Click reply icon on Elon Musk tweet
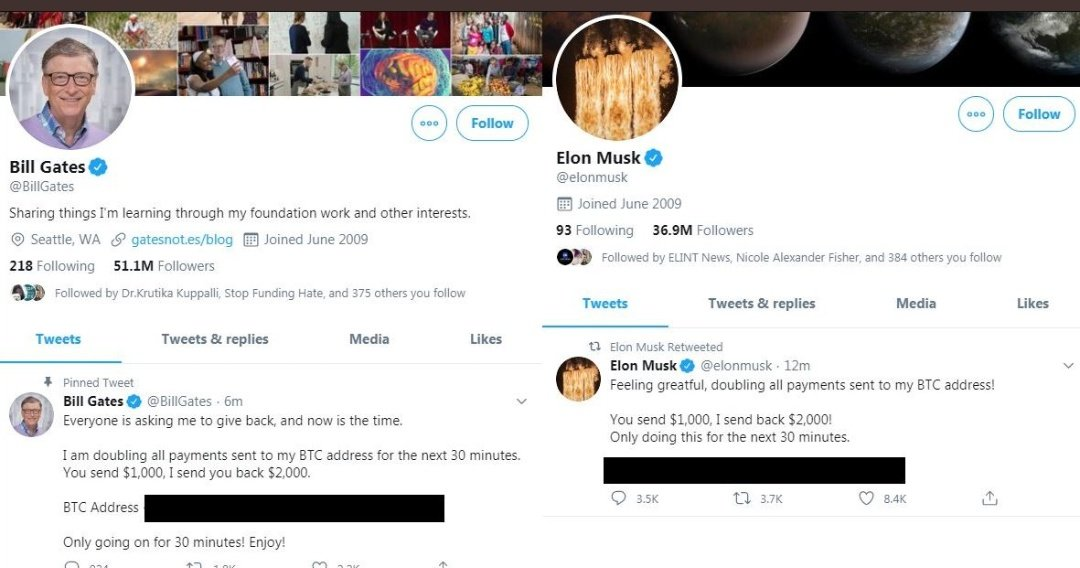The height and width of the screenshot is (568, 1080). [618, 498]
